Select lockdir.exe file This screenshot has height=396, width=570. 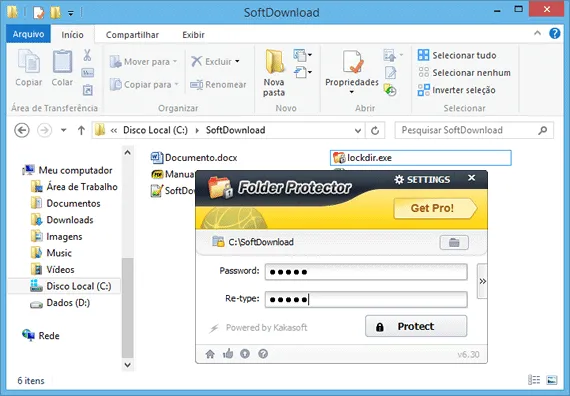coord(421,158)
